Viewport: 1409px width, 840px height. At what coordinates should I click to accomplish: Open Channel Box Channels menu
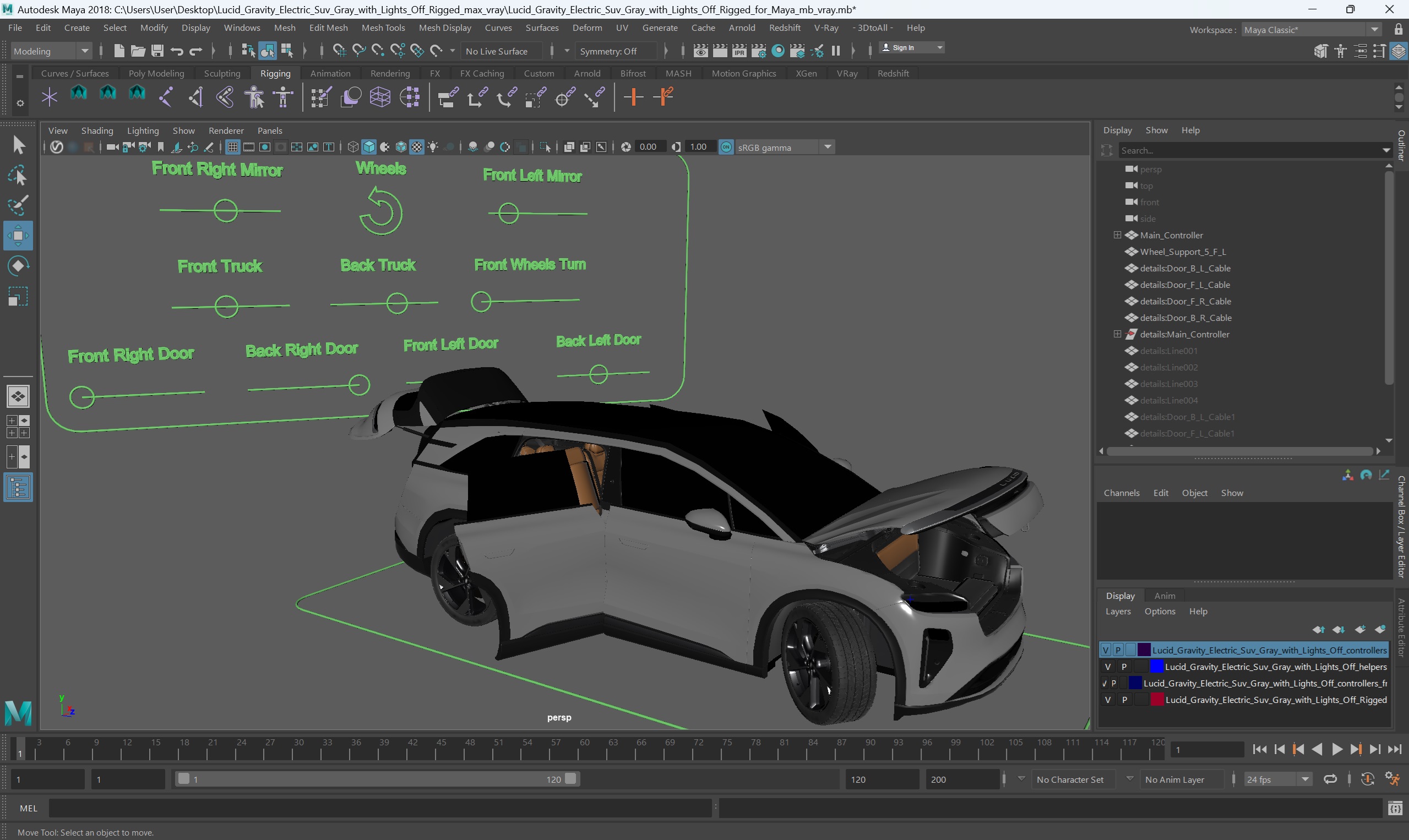click(1121, 493)
